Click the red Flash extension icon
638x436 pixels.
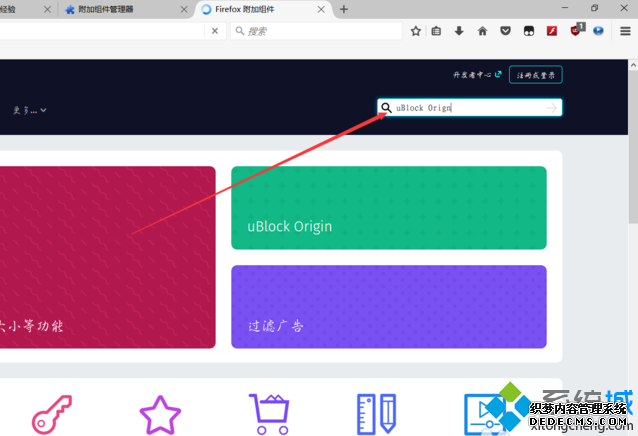pos(551,31)
